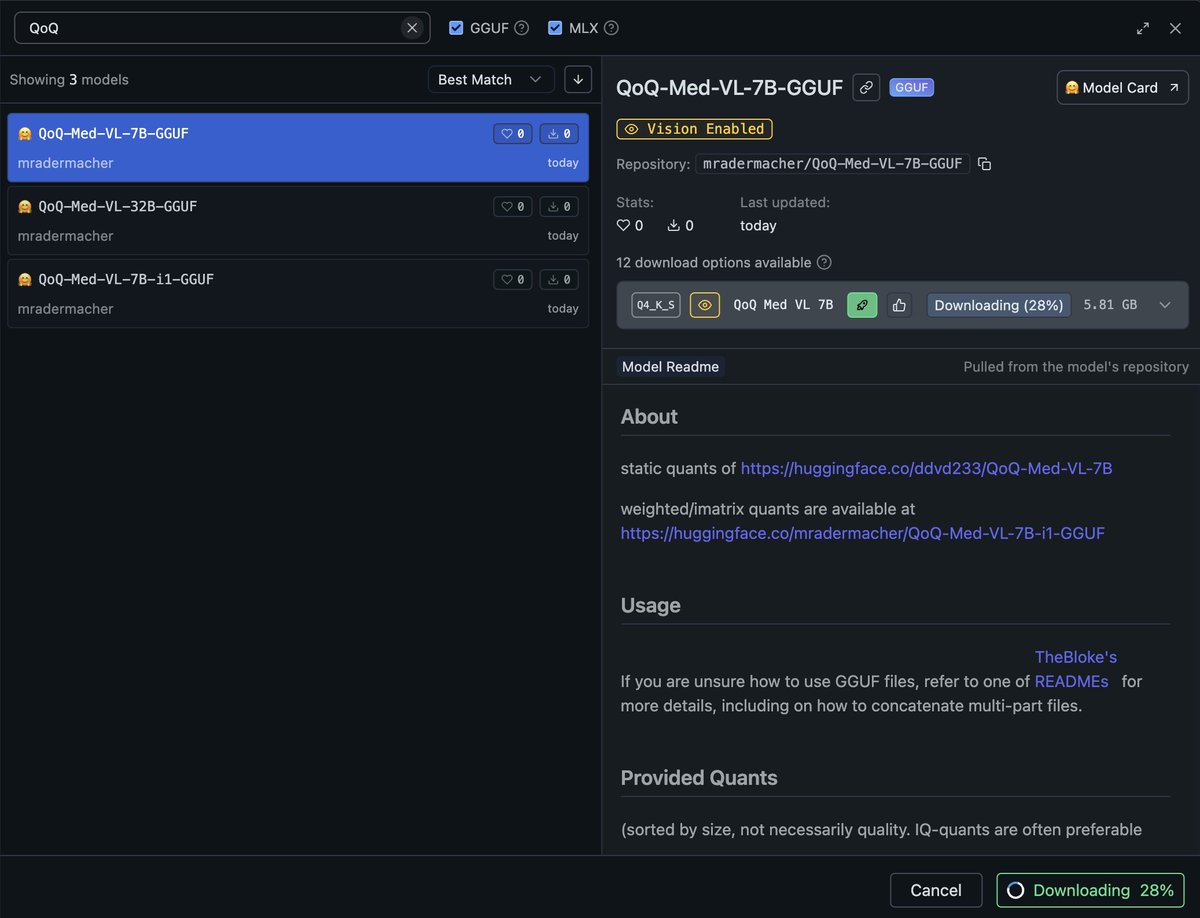Select QoQ-Med-VL-7B-GGUF in the results list

pyautogui.click(x=298, y=147)
